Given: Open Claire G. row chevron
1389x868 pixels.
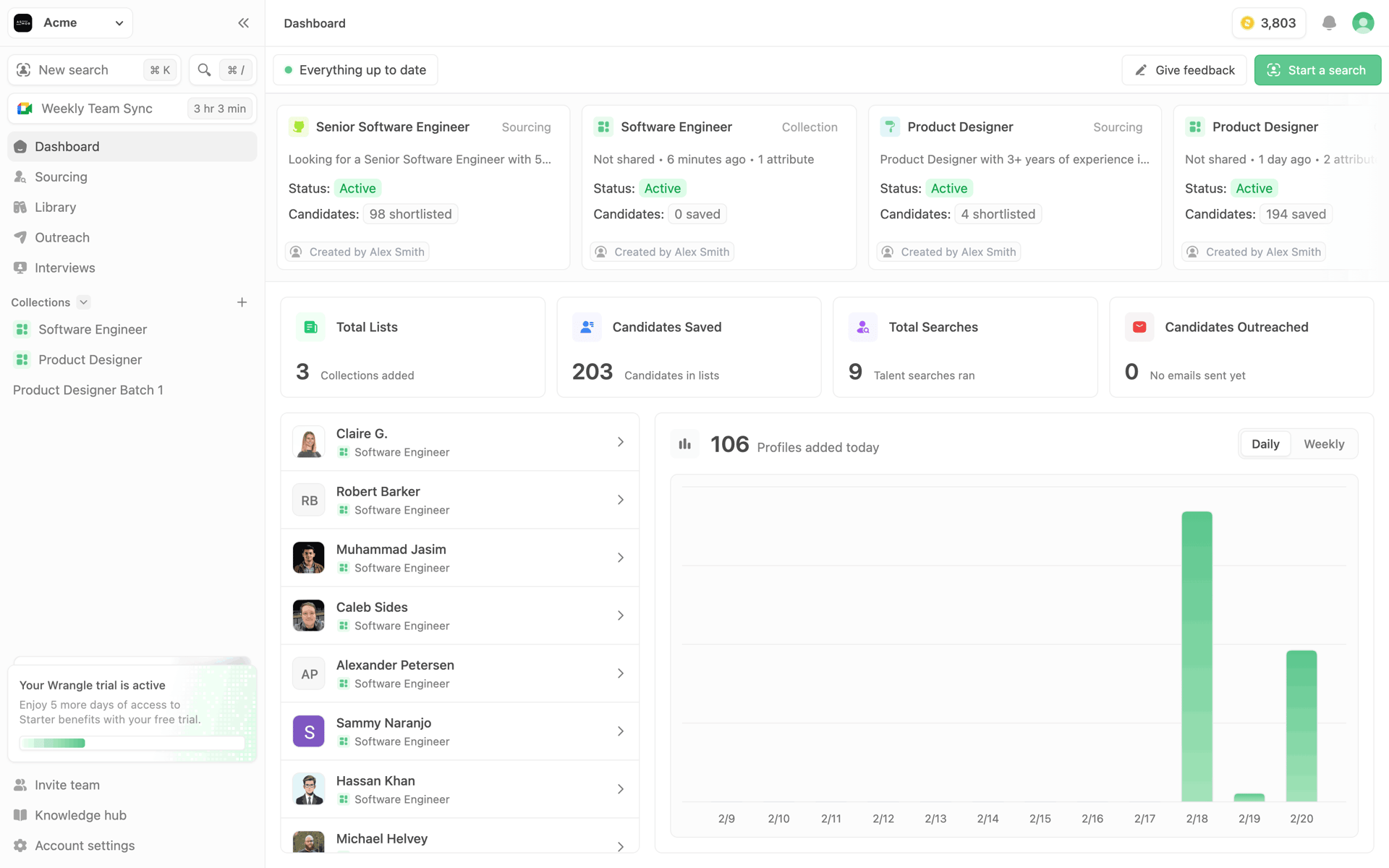Looking at the screenshot, I should point(621,442).
